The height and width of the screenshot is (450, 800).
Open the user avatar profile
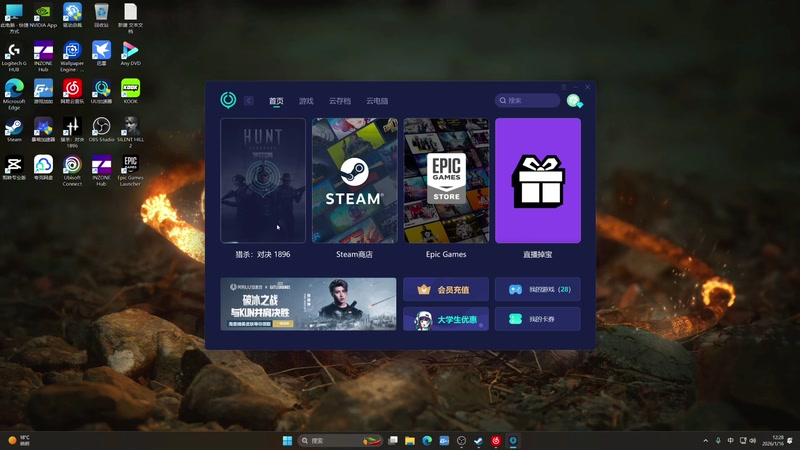click(574, 101)
